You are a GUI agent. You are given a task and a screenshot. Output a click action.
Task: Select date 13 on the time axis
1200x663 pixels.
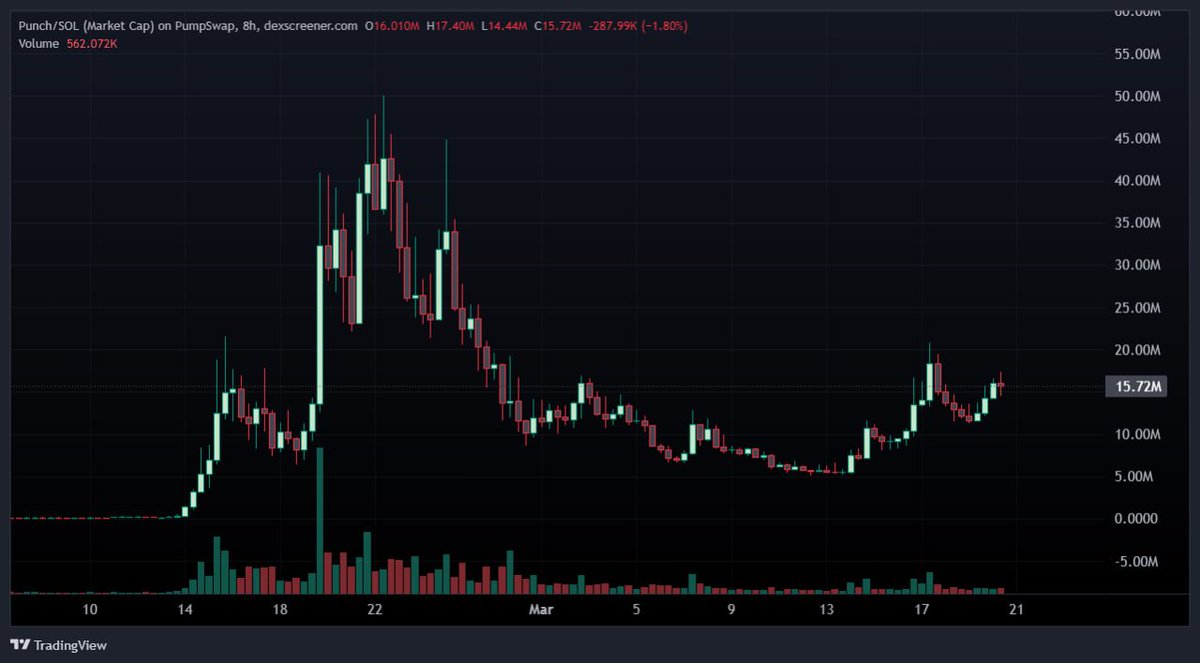826,610
